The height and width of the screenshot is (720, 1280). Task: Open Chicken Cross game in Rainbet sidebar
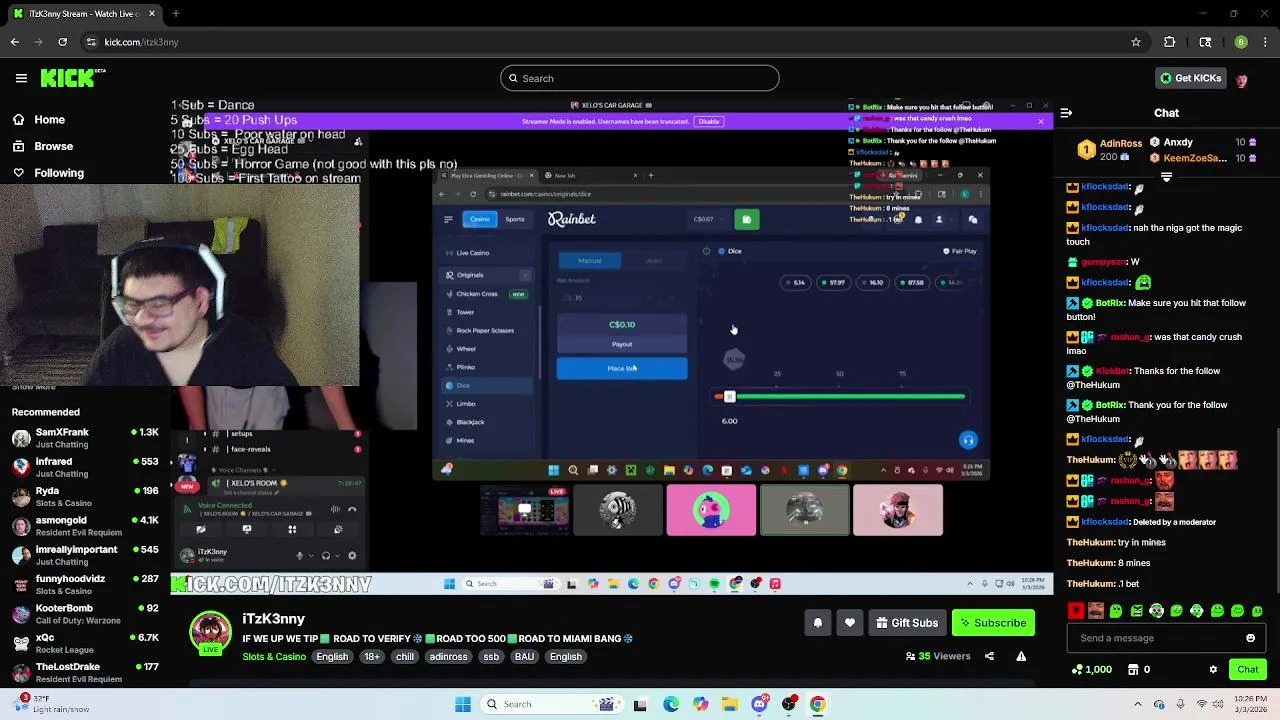[486, 294]
